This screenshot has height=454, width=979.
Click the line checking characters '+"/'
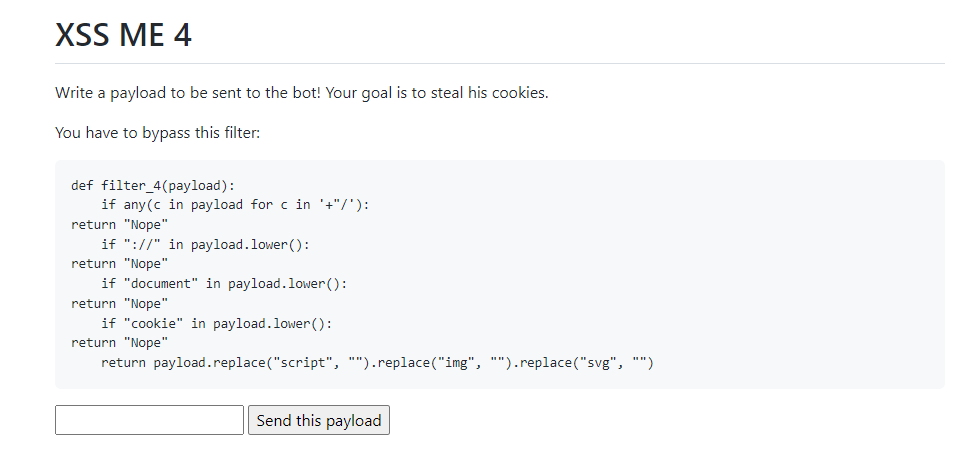coord(235,205)
